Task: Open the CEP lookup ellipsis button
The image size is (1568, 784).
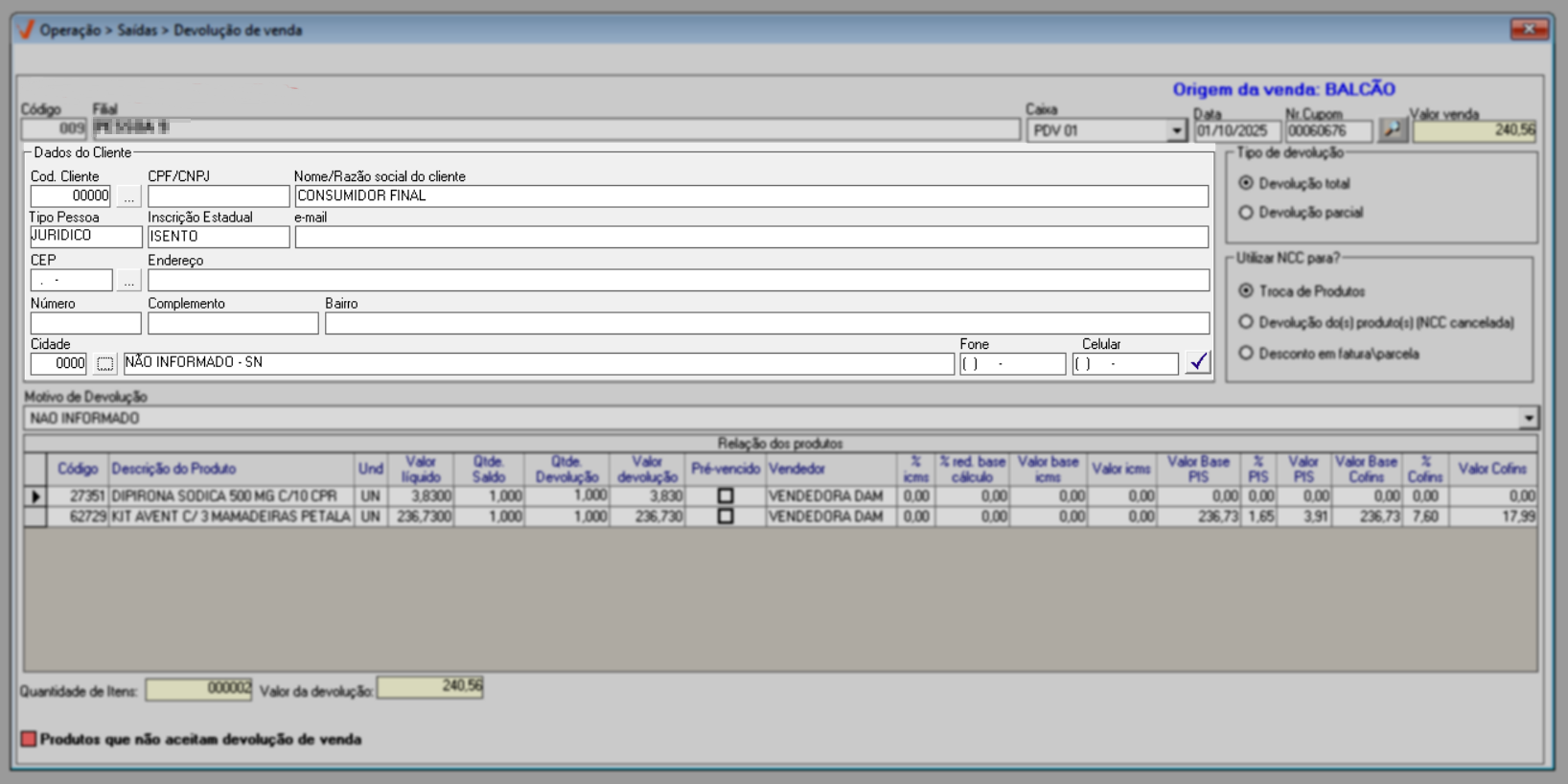Action: point(128,281)
